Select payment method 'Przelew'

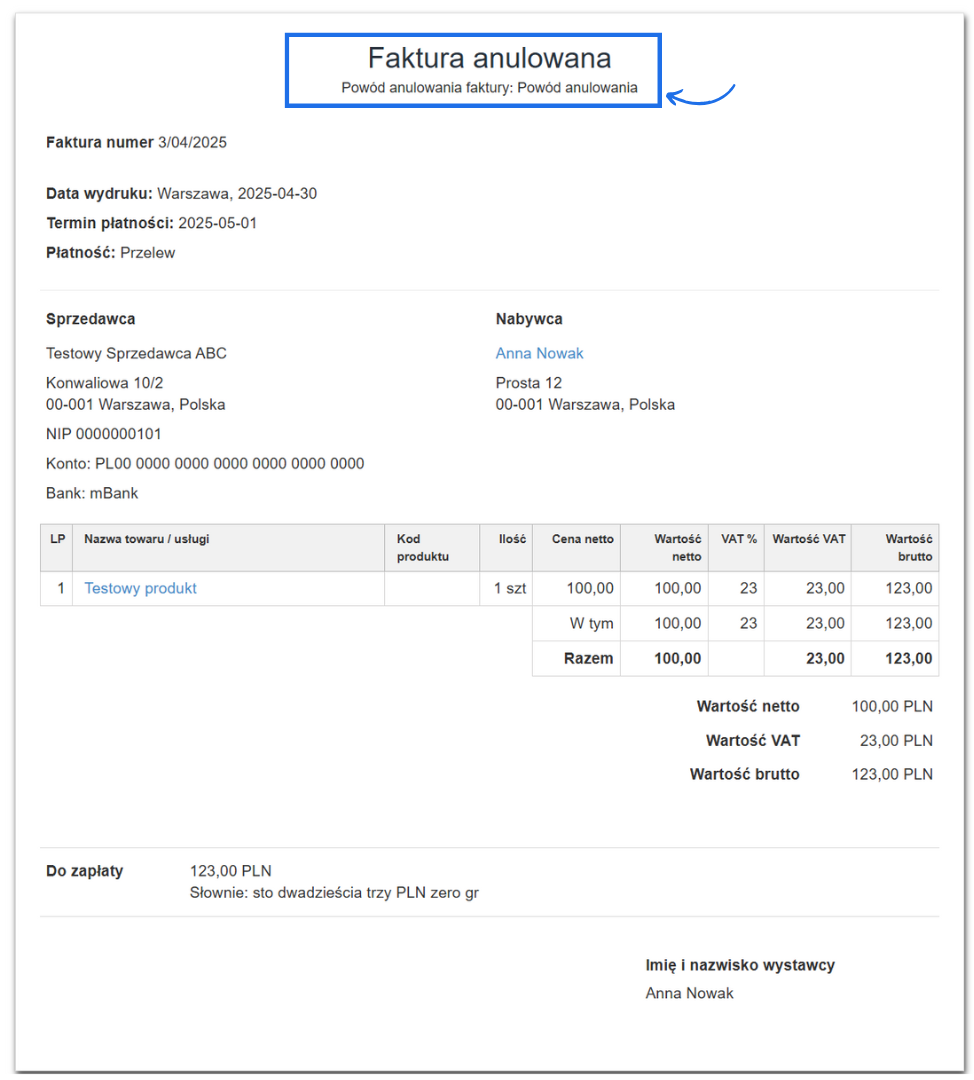pyautogui.click(x=147, y=253)
